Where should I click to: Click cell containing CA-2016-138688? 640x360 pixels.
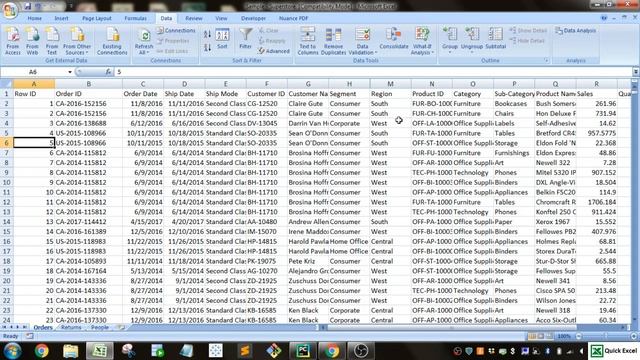click(88, 123)
